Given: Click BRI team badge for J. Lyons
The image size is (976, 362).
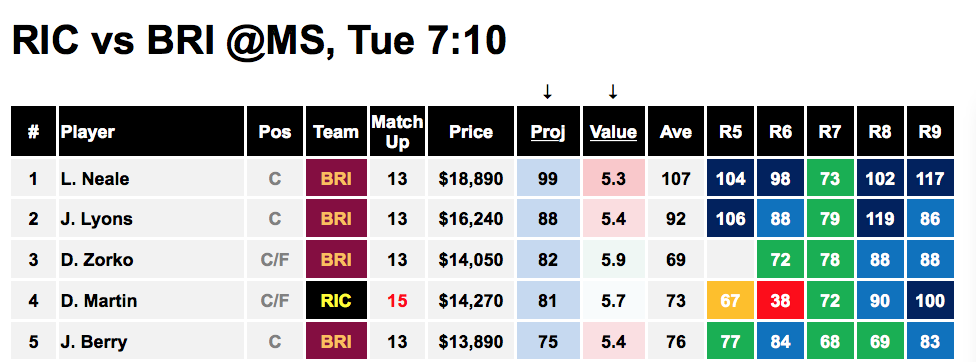Looking at the screenshot, I should 336,220.
